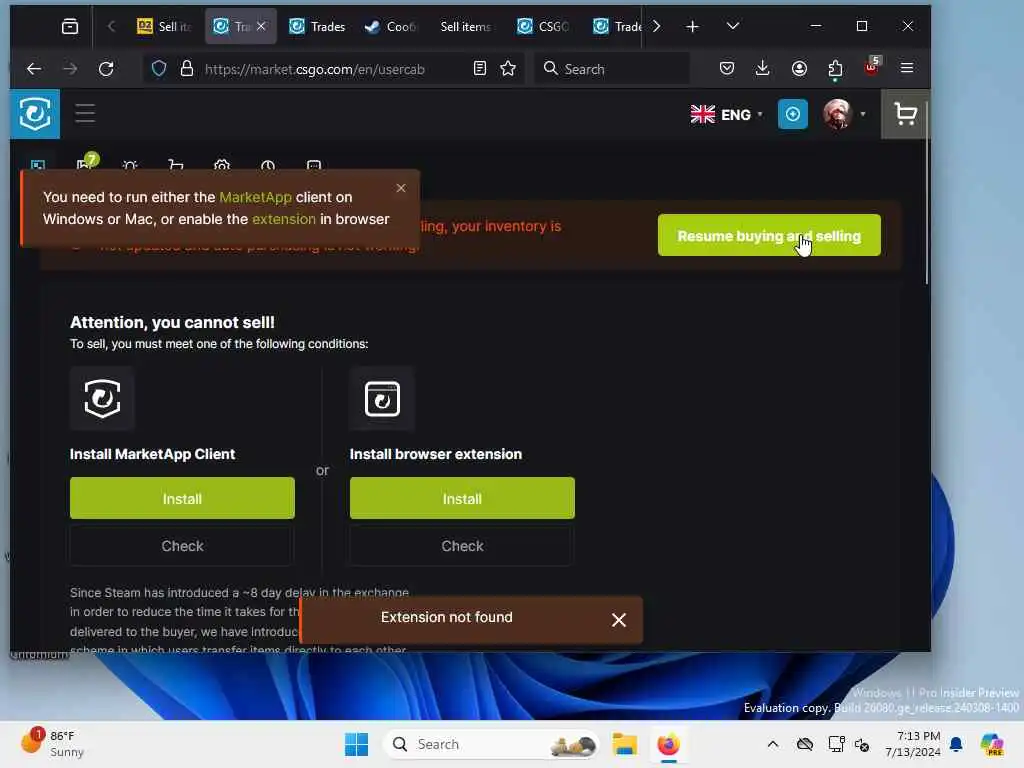Open the clock showing 7:13 PM

912,744
